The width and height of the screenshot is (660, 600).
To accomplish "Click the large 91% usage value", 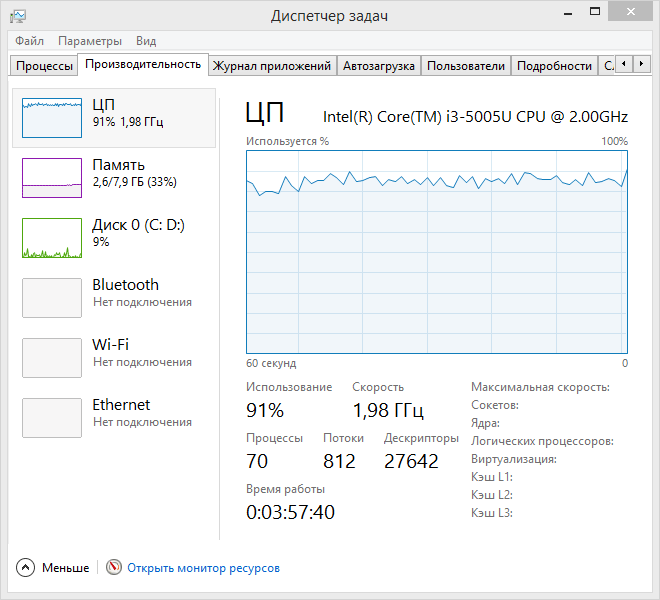I will tap(265, 410).
